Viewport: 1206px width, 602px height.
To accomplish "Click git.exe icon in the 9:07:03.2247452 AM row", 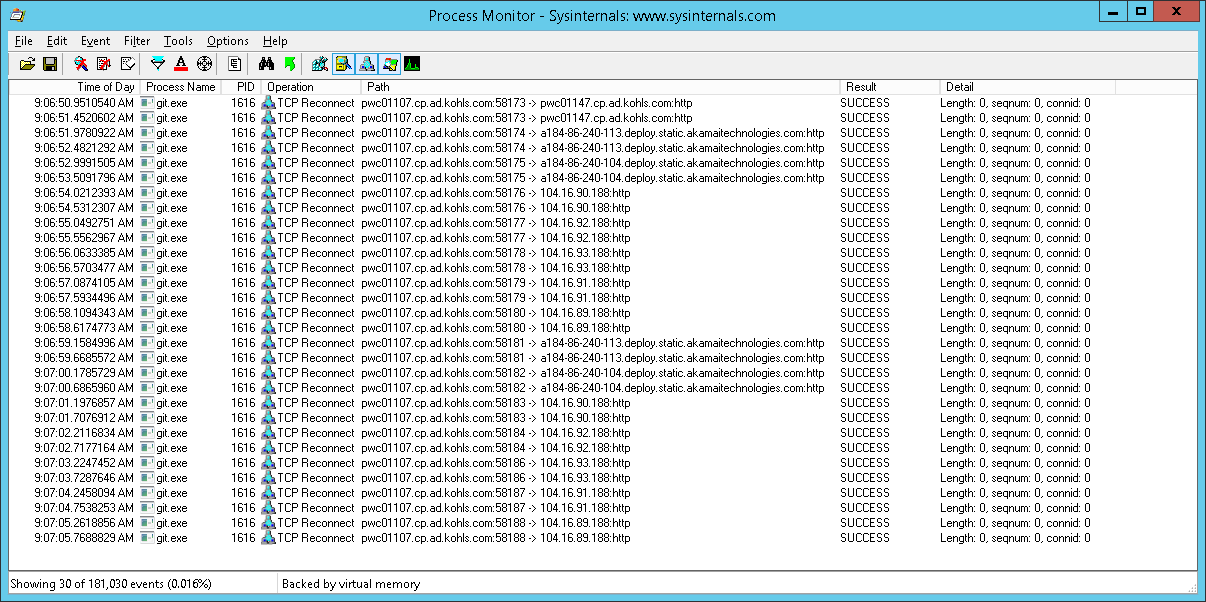I will point(147,463).
